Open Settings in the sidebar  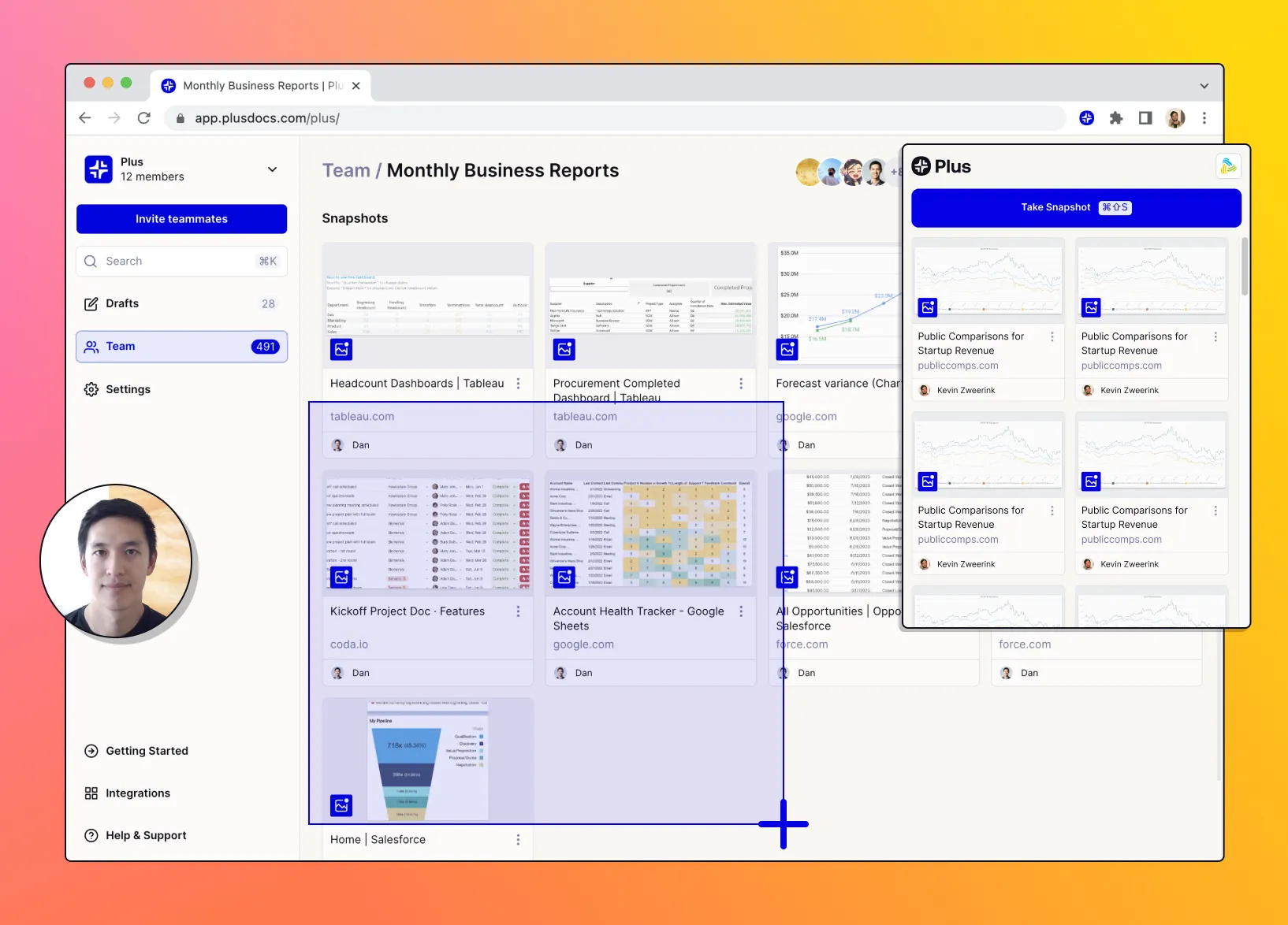[x=181, y=389]
